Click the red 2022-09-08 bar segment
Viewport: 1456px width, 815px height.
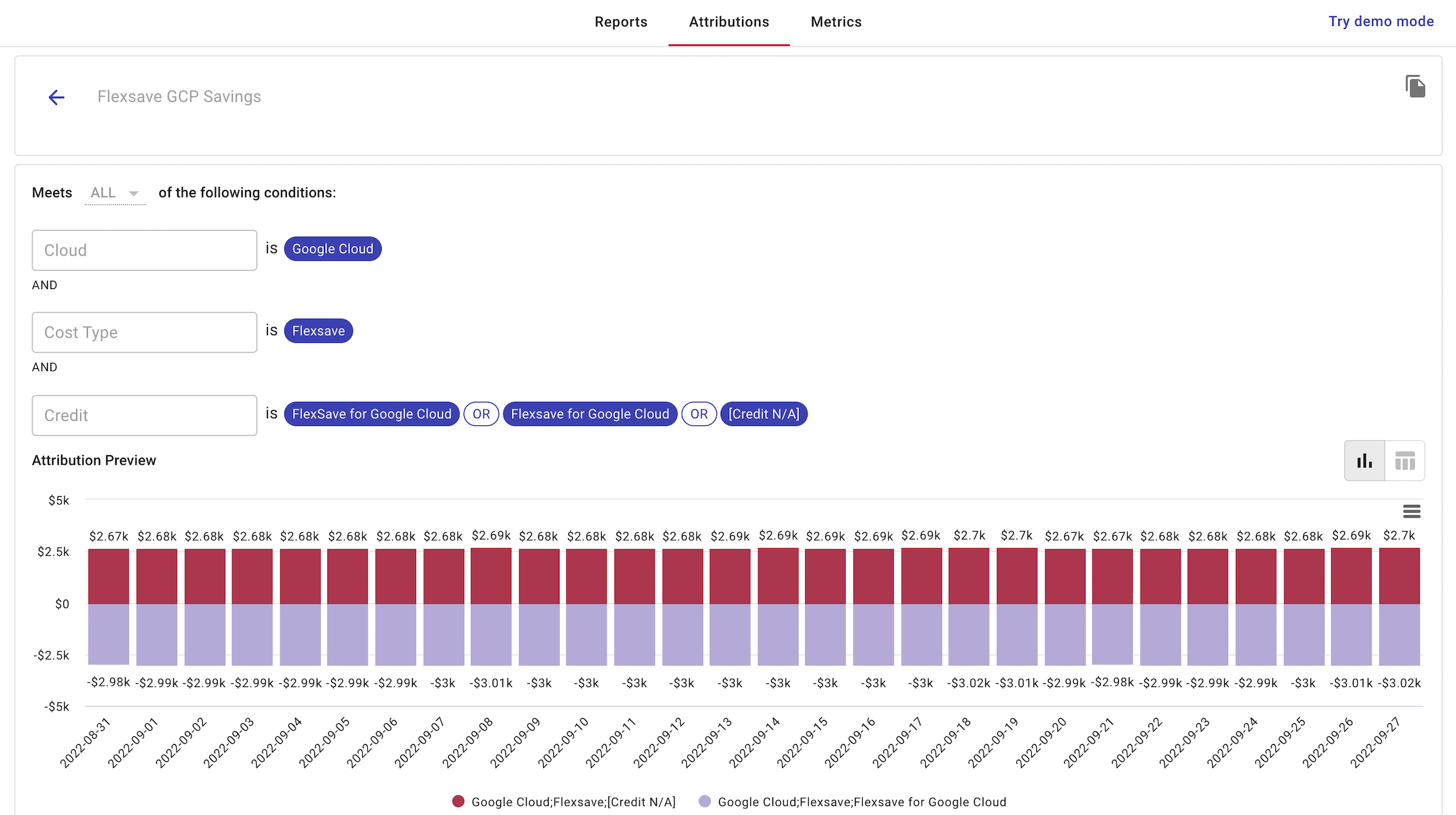point(491,576)
